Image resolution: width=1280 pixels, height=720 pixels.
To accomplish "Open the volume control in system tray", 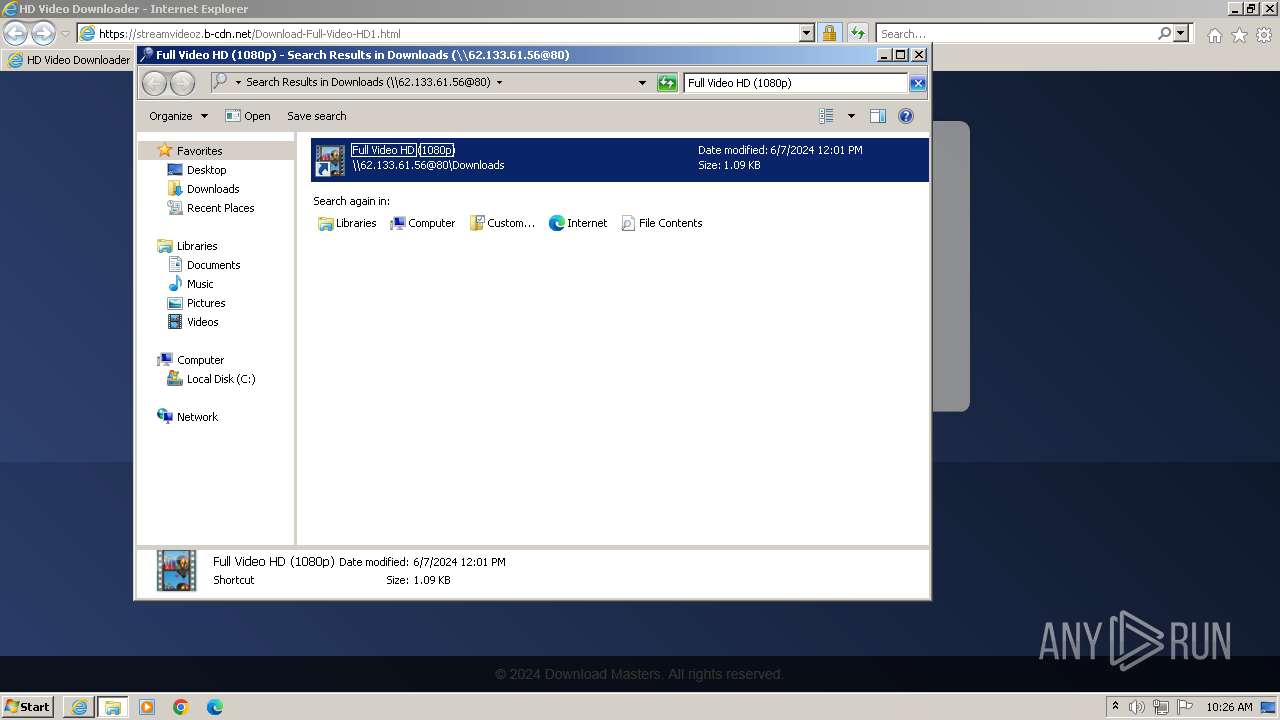I will coord(1137,707).
